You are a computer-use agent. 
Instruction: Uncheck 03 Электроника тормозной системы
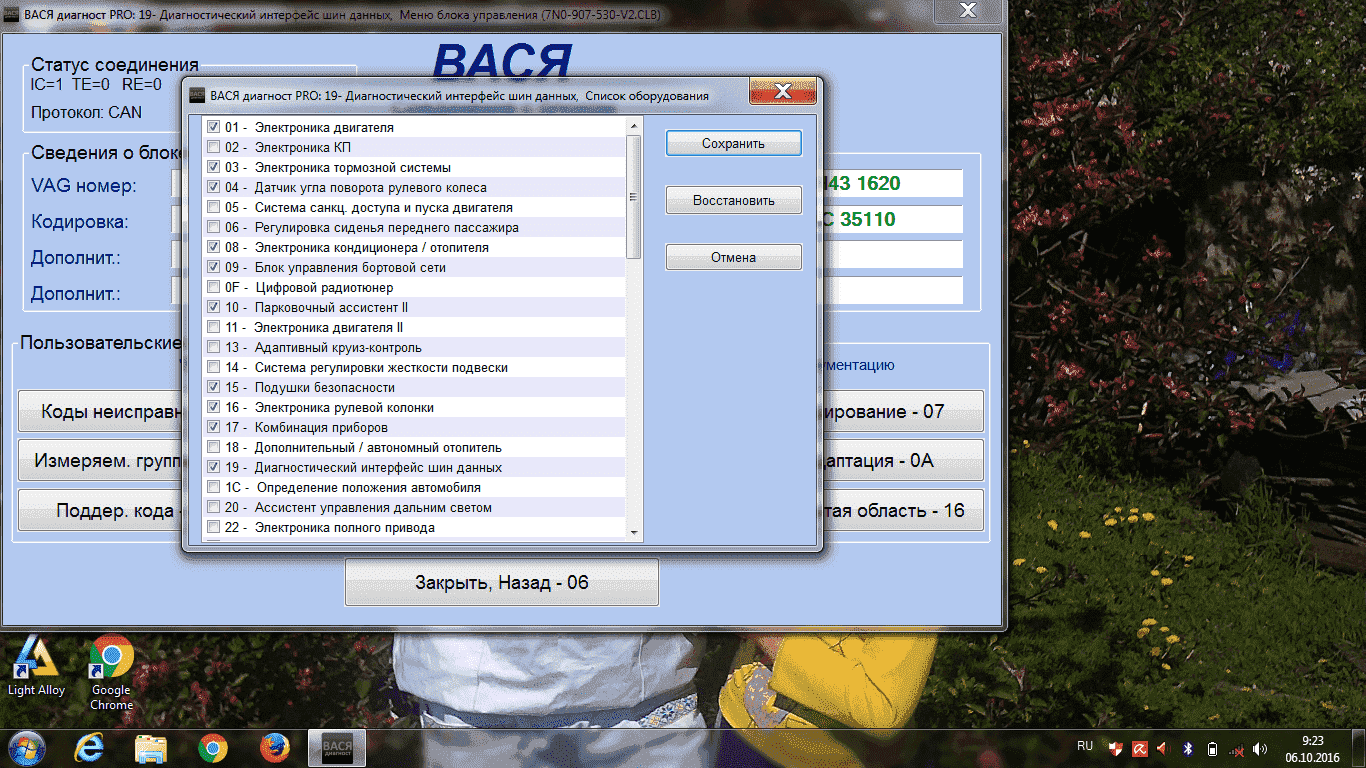pos(213,167)
